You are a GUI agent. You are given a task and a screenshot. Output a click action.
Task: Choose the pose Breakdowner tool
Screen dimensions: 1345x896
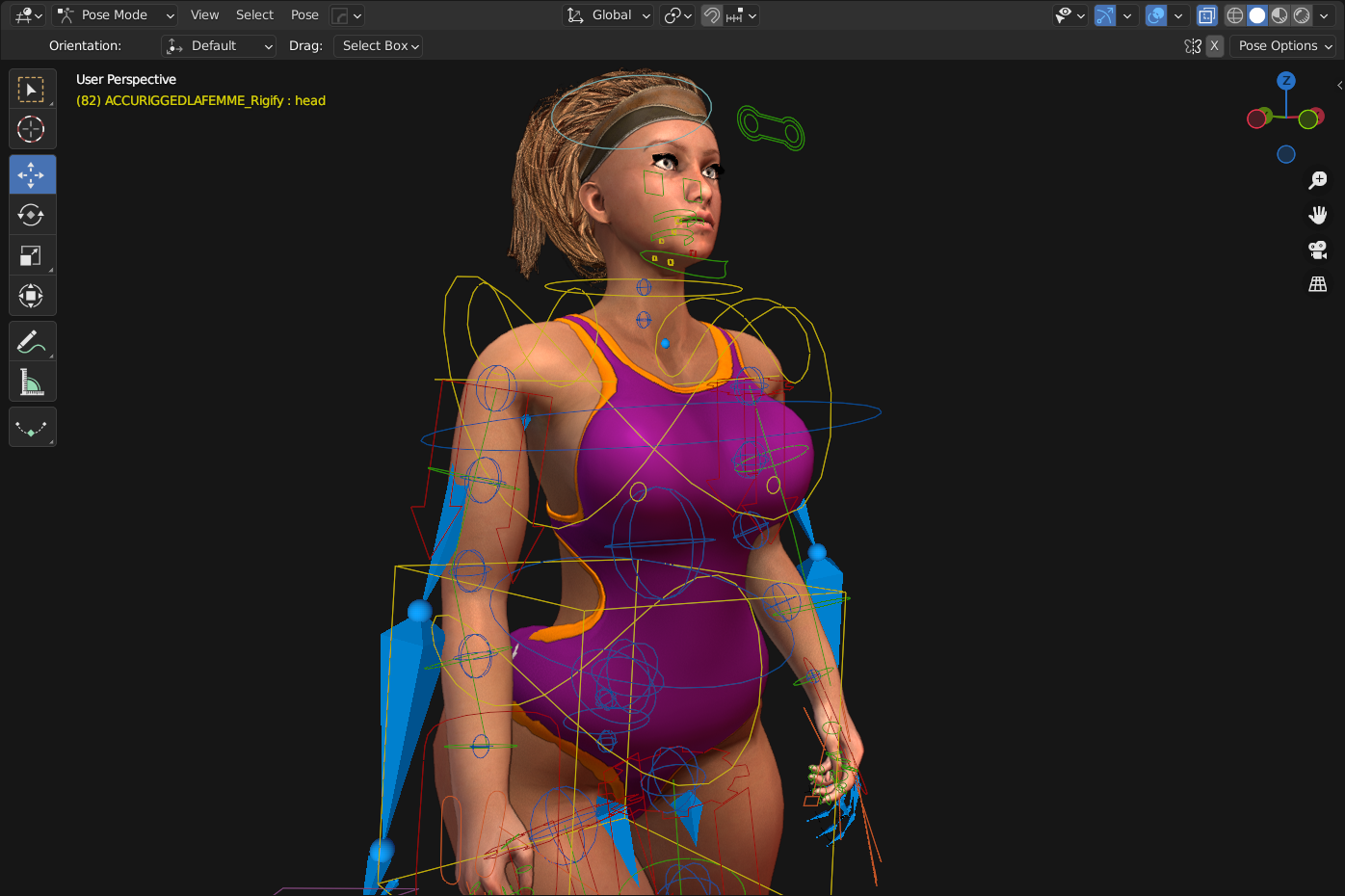(x=32, y=428)
